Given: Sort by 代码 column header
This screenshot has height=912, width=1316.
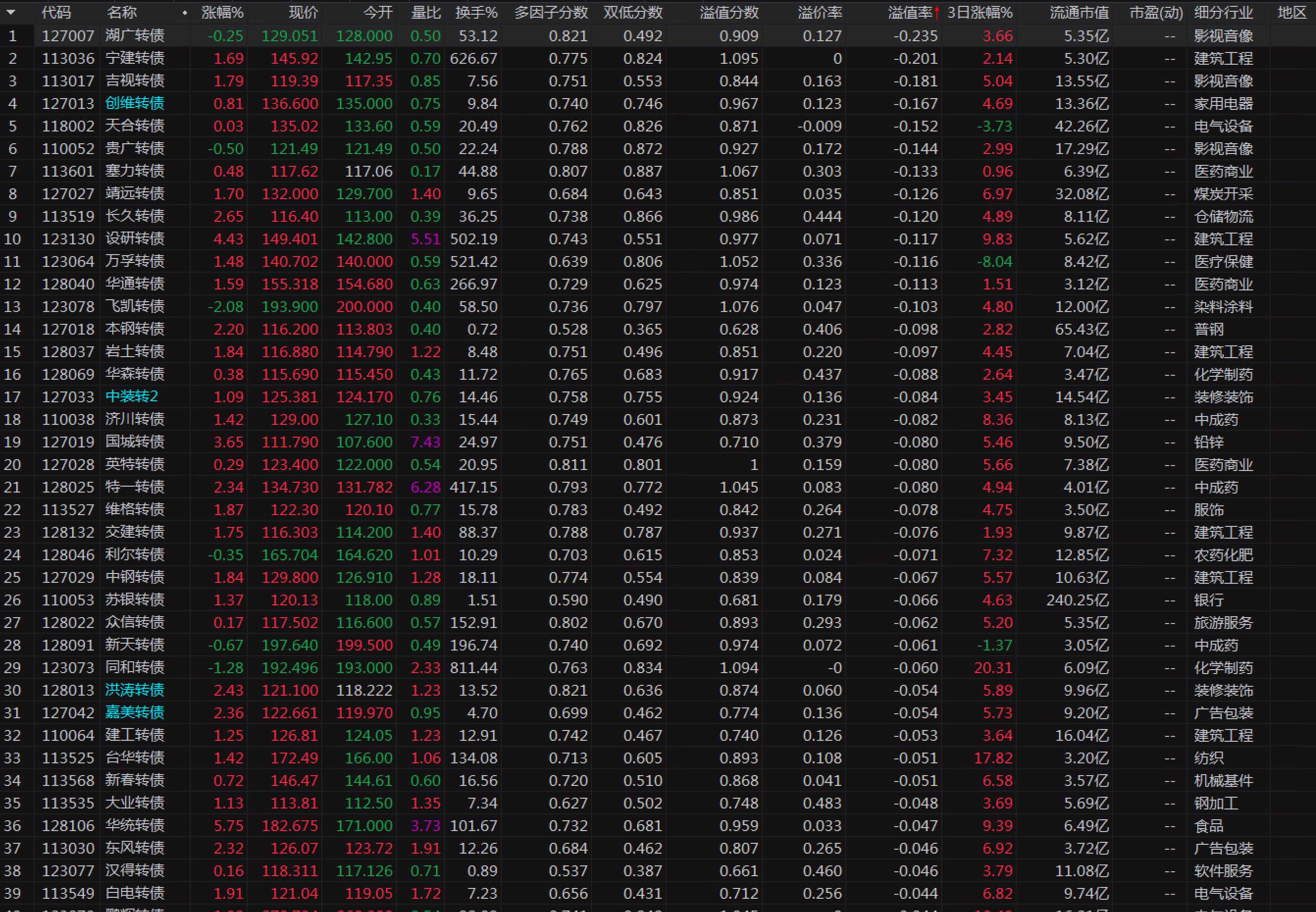Looking at the screenshot, I should [x=56, y=13].
